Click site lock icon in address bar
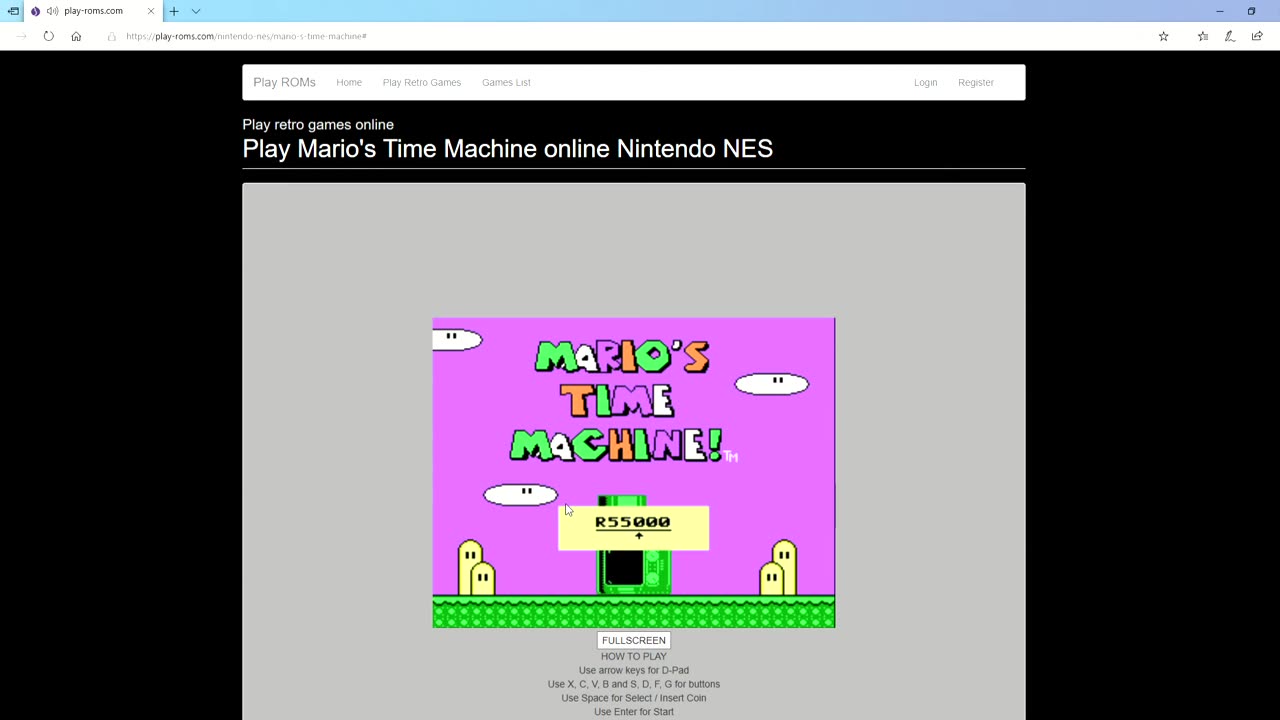The image size is (1280, 720). [112, 36]
